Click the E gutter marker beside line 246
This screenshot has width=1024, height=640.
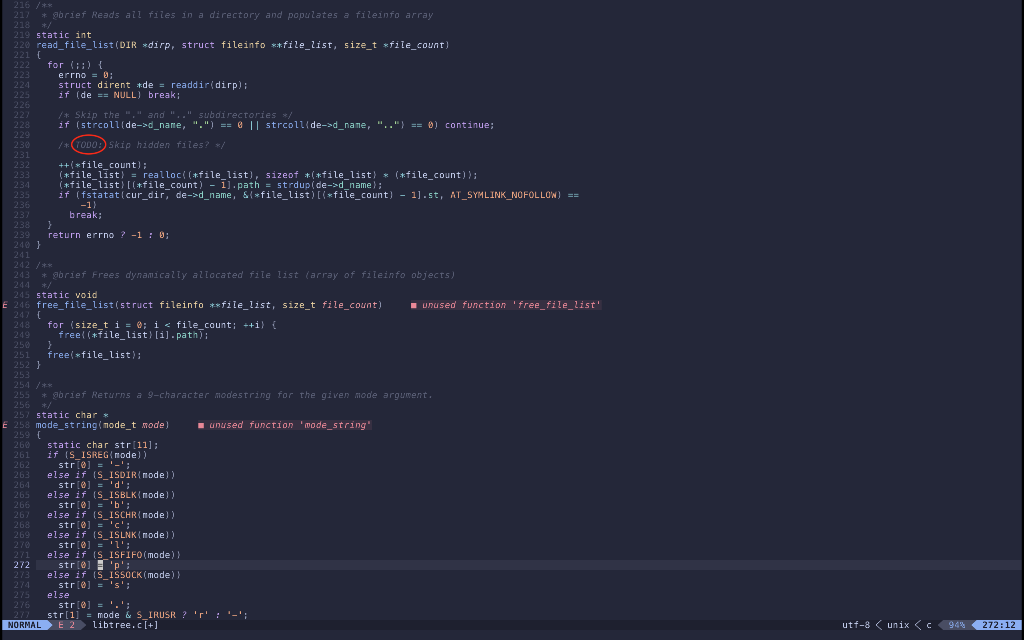tap(4, 304)
